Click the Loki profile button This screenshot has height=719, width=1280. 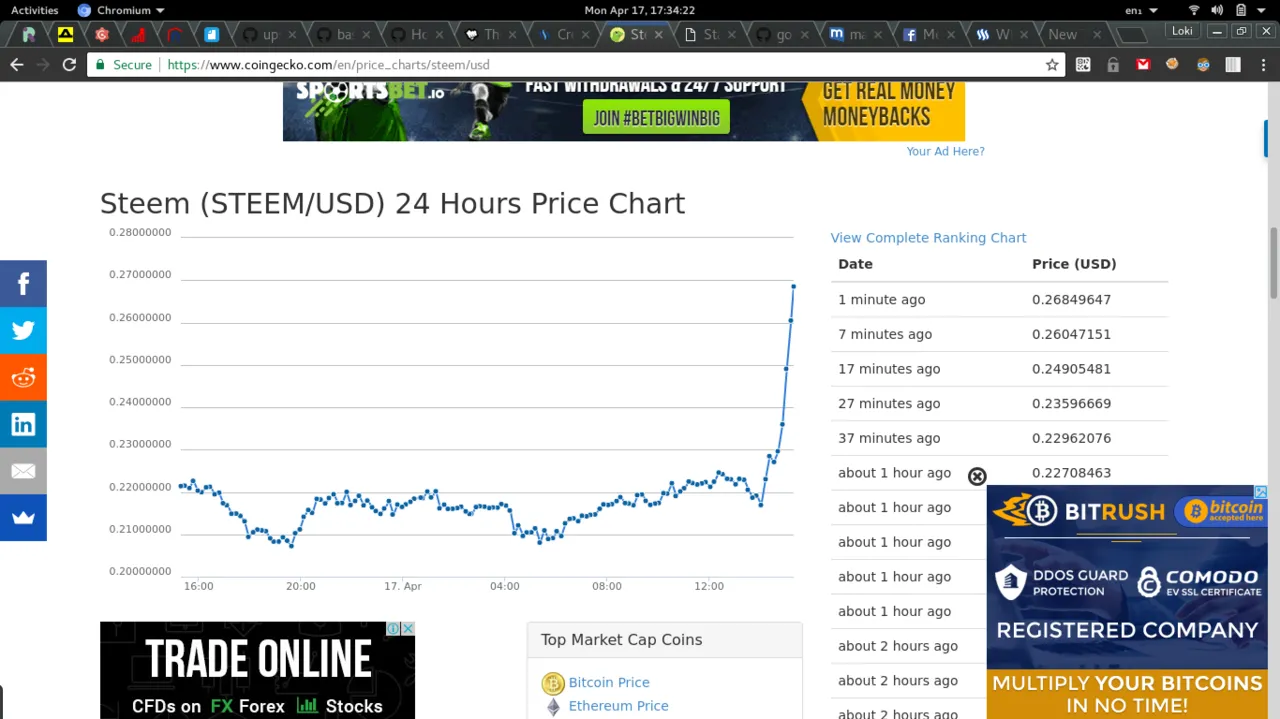1182,31
